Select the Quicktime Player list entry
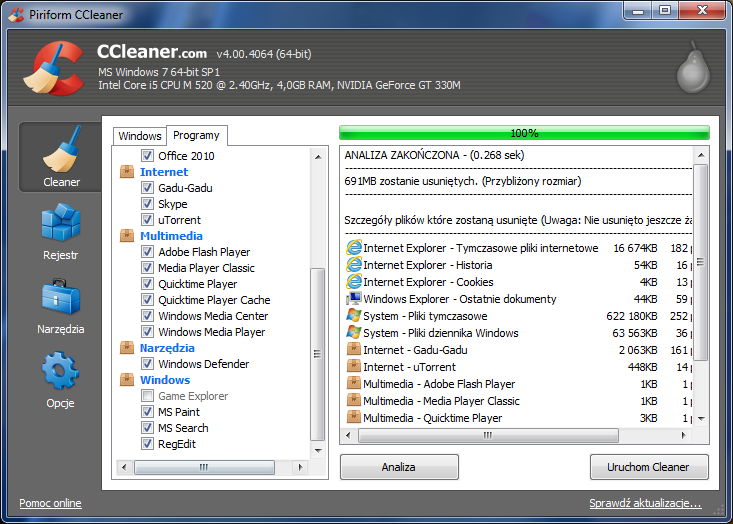 pos(198,284)
